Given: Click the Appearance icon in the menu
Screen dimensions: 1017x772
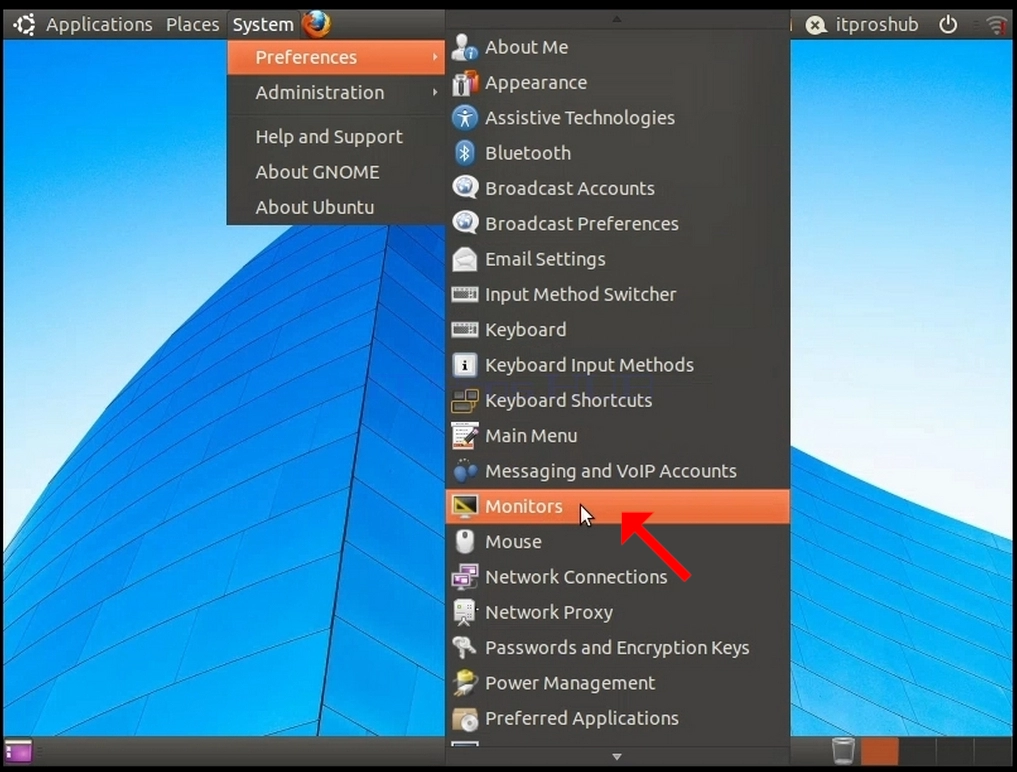Looking at the screenshot, I should coord(464,83).
